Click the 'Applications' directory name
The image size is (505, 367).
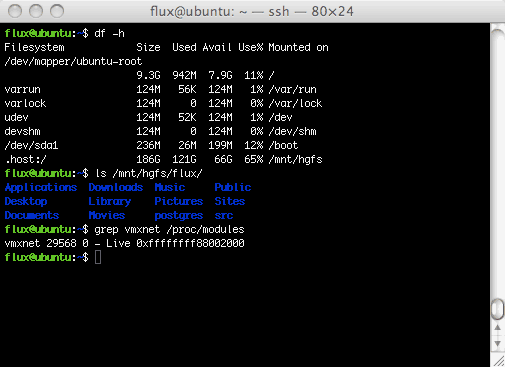(x=41, y=188)
